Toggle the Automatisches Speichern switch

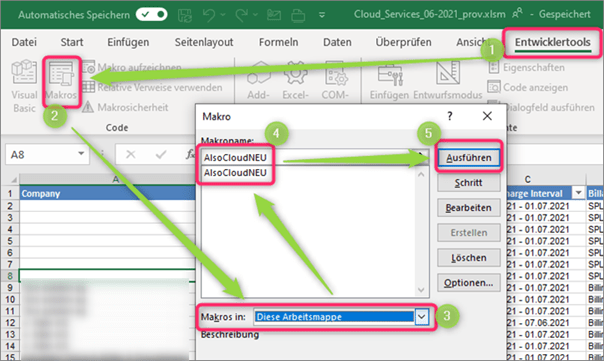point(151,15)
